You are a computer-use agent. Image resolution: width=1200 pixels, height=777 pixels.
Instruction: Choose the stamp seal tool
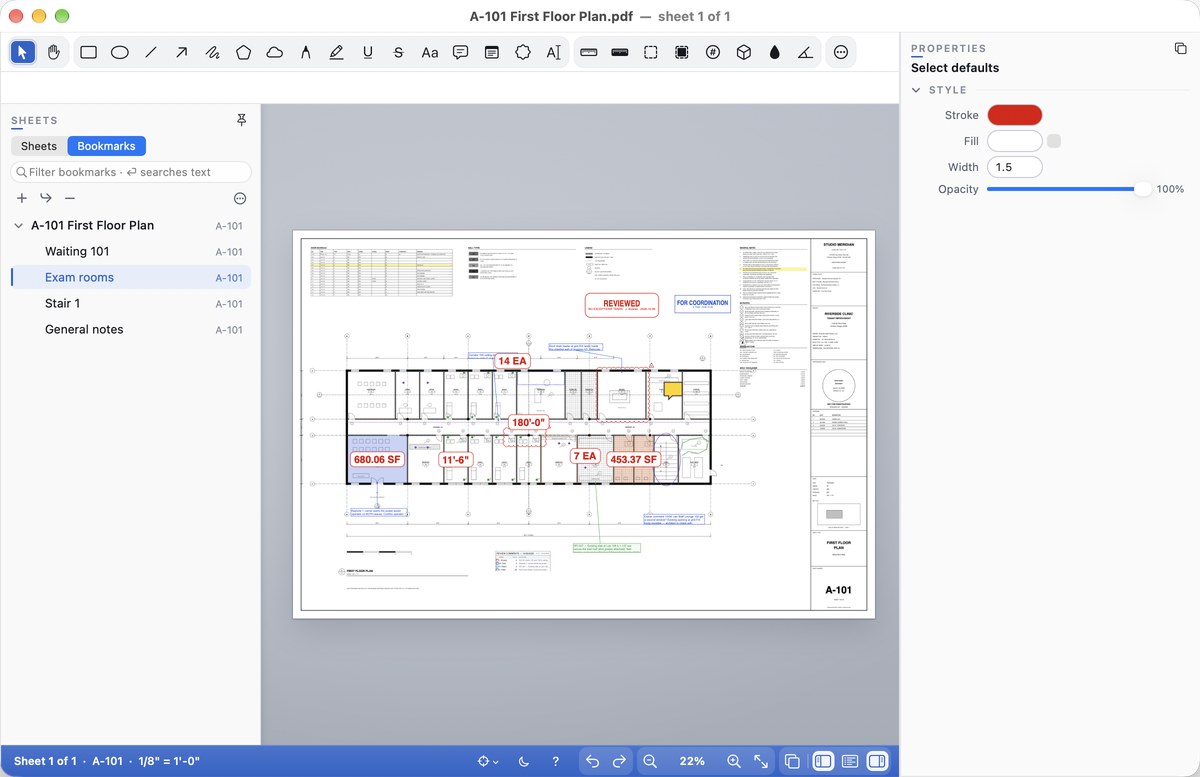pos(523,52)
